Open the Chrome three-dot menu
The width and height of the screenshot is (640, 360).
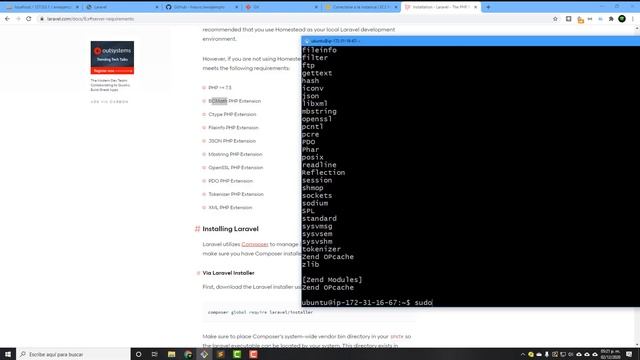pos(633,19)
